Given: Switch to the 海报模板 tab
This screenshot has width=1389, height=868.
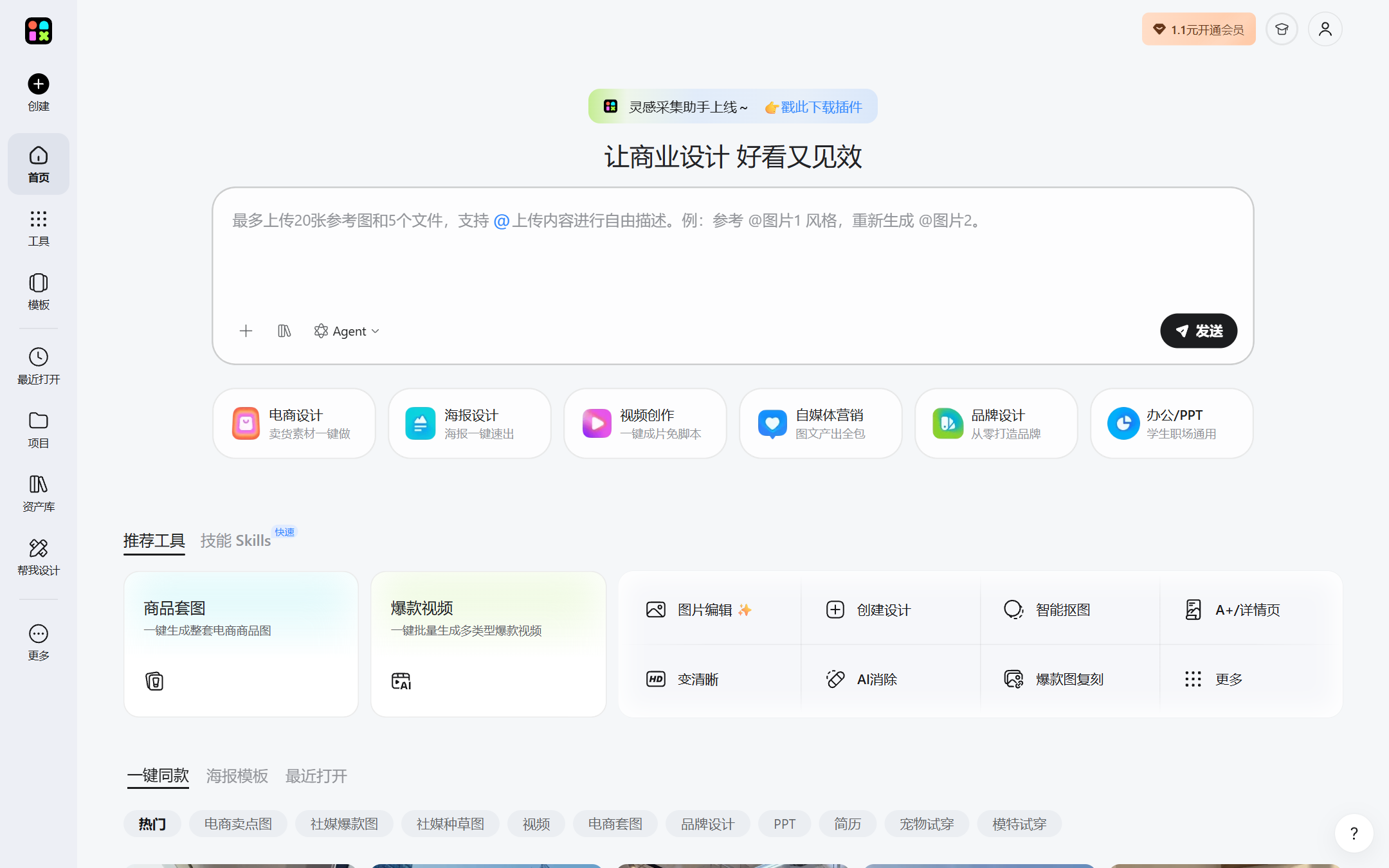Looking at the screenshot, I should (x=237, y=776).
